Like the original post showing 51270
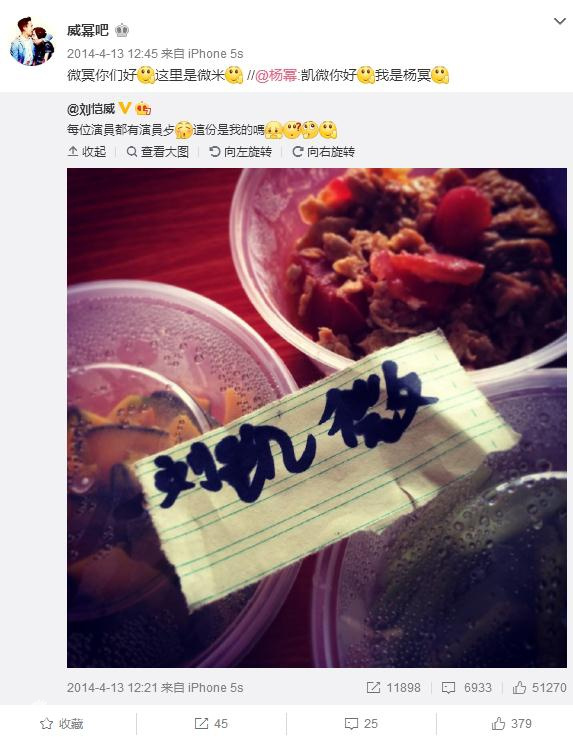The height and width of the screenshot is (737, 573). 540,688
